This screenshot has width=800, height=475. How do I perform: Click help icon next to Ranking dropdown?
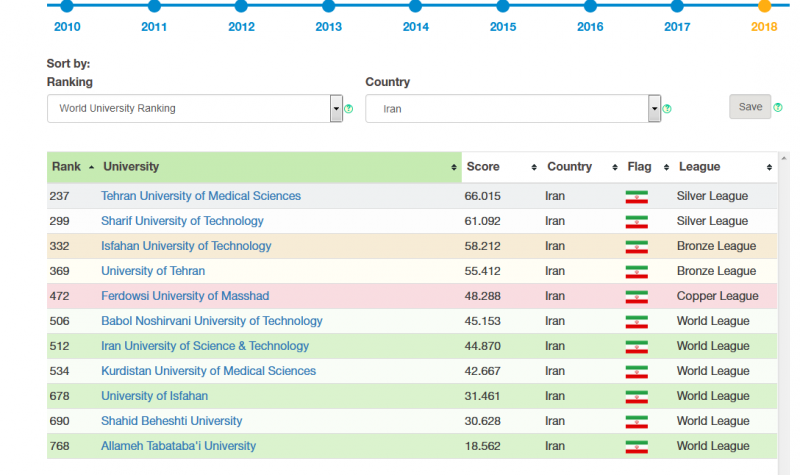(x=348, y=109)
